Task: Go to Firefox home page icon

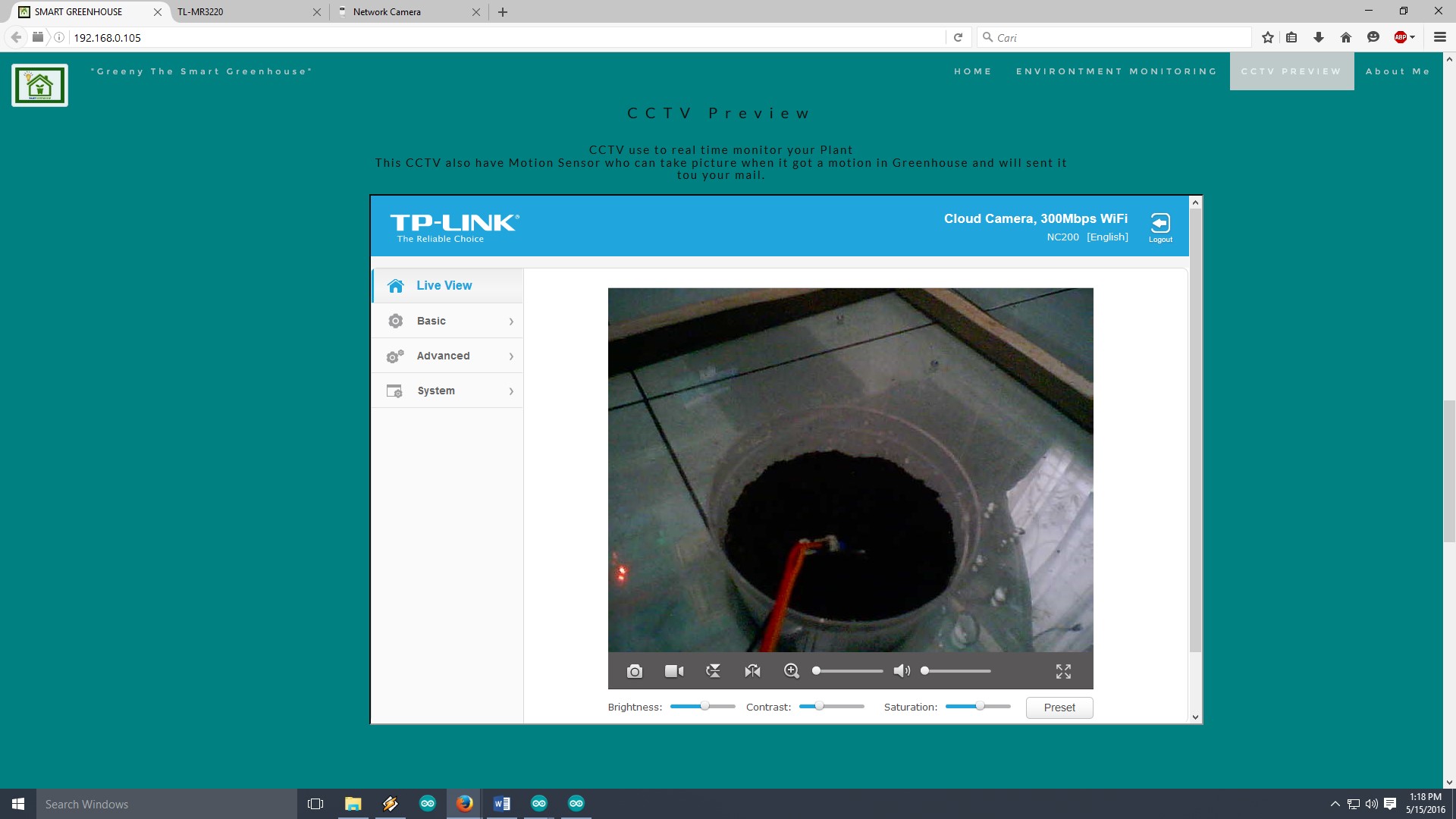Action: coord(1346,37)
